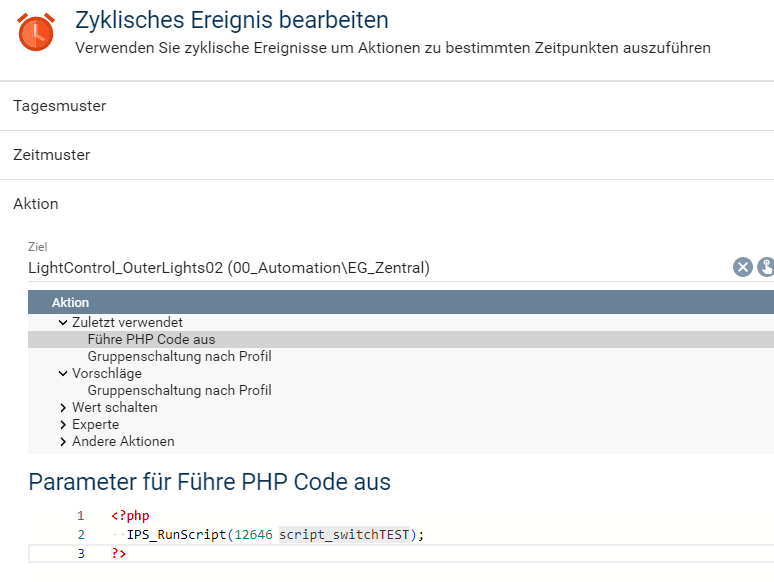Open object selection via hand pointer icon
Screen dimensions: 774x582
tap(766, 268)
